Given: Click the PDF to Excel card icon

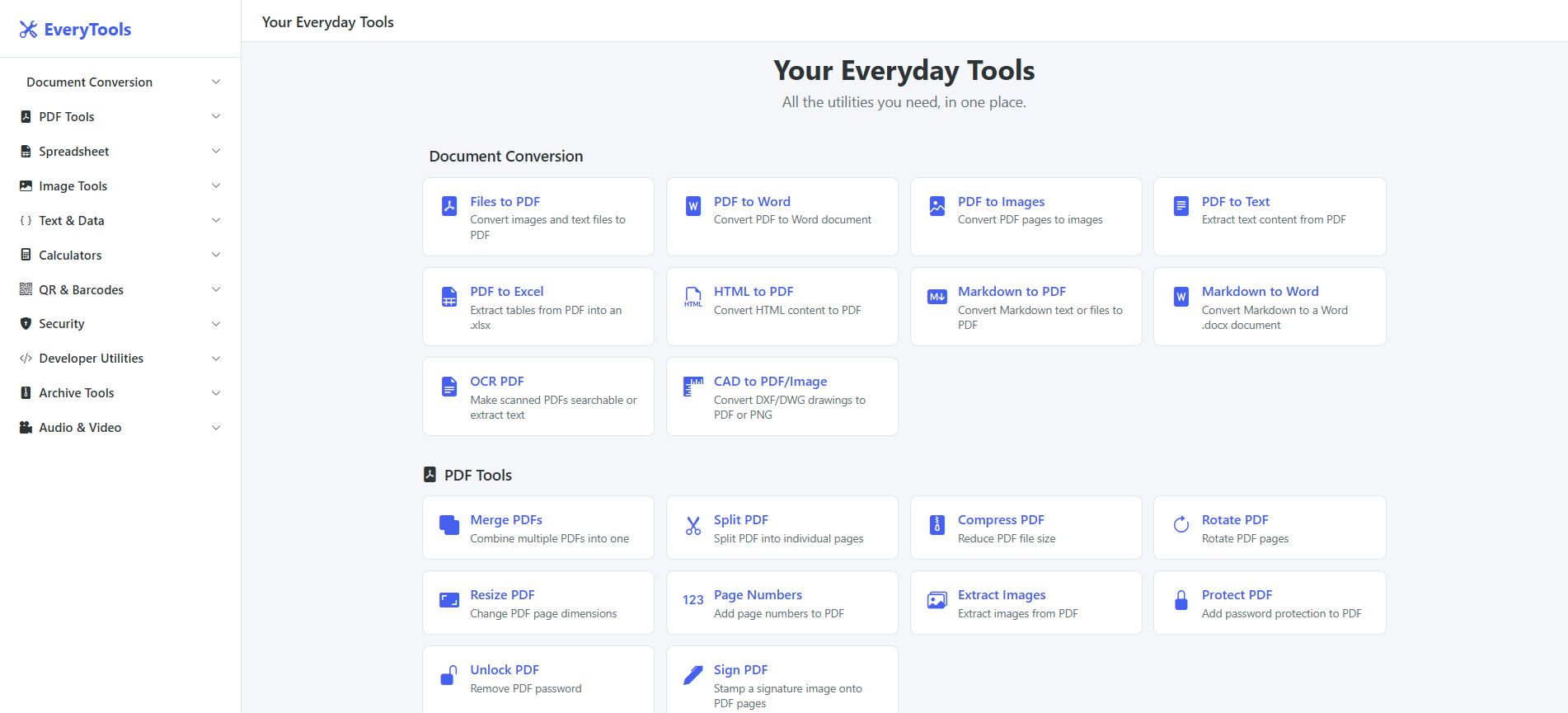Looking at the screenshot, I should pyautogui.click(x=449, y=296).
